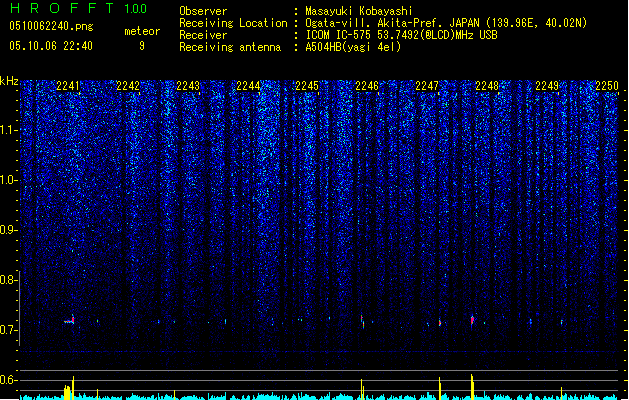
Task: Click the Ogata-vill. Akita-Pref. JAPAN location text
Action: [446, 23]
